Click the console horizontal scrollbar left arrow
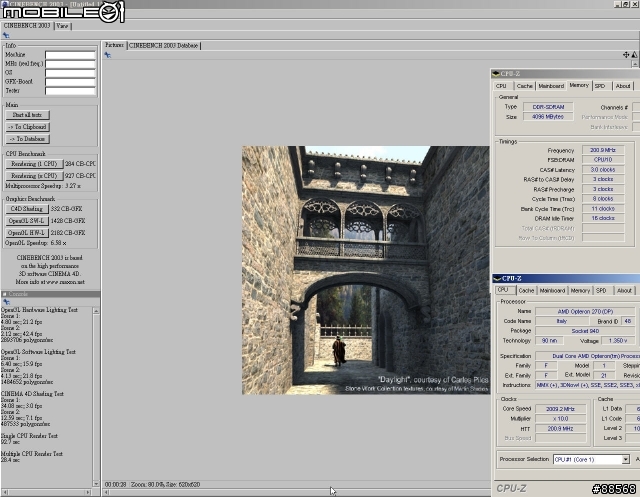The height and width of the screenshot is (497, 640). (x=4, y=492)
